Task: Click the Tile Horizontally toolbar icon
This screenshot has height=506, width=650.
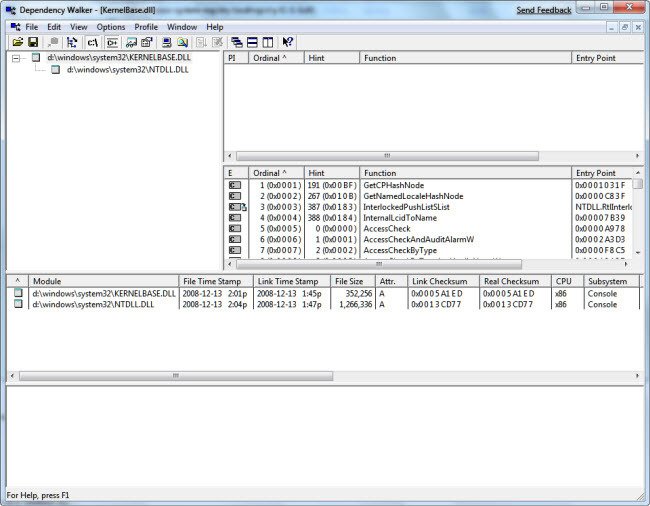Action: [252, 42]
